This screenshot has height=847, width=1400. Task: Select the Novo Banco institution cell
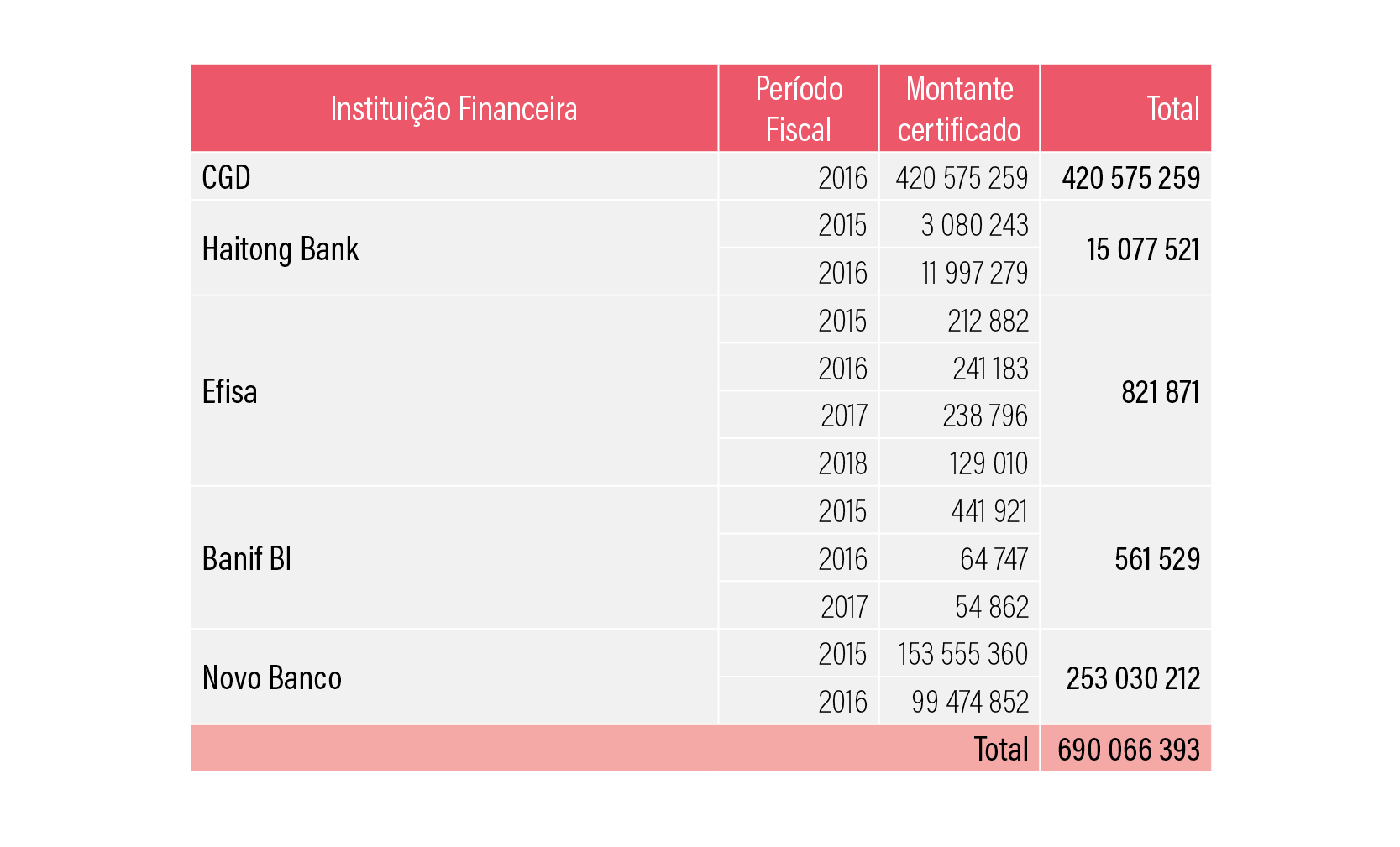click(272, 678)
